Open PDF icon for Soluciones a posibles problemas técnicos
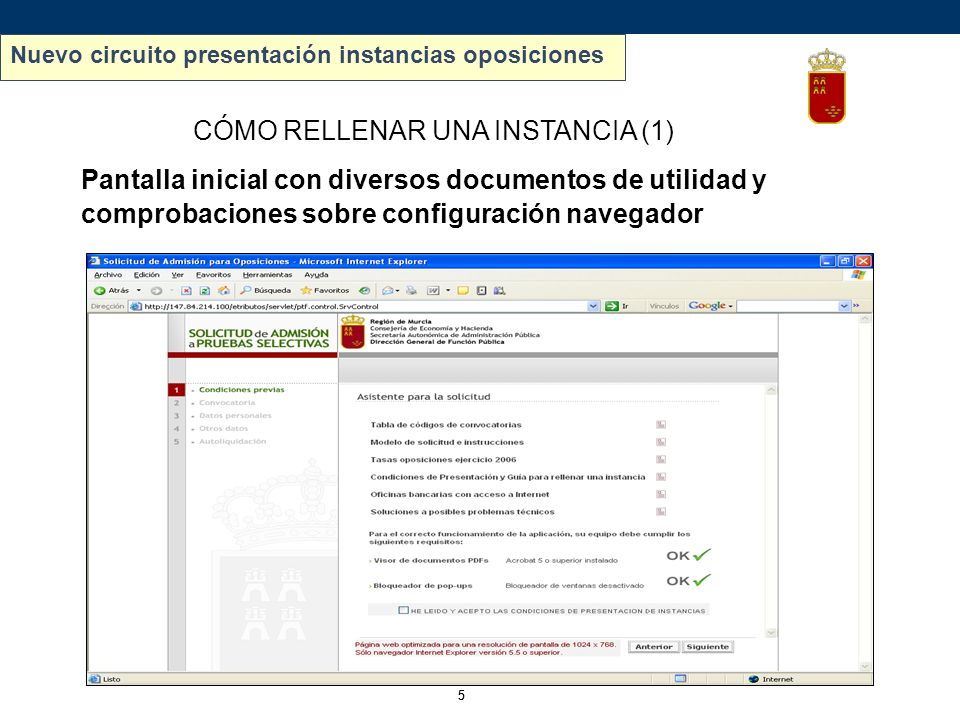Screen dimensions: 960x720 [x=661, y=512]
